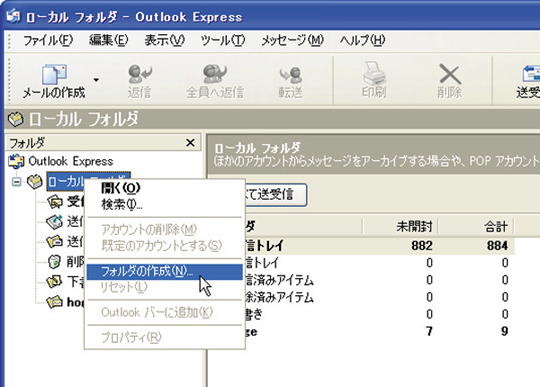Click the ローカル フォルダ folder icon in tree

[x=34, y=181]
